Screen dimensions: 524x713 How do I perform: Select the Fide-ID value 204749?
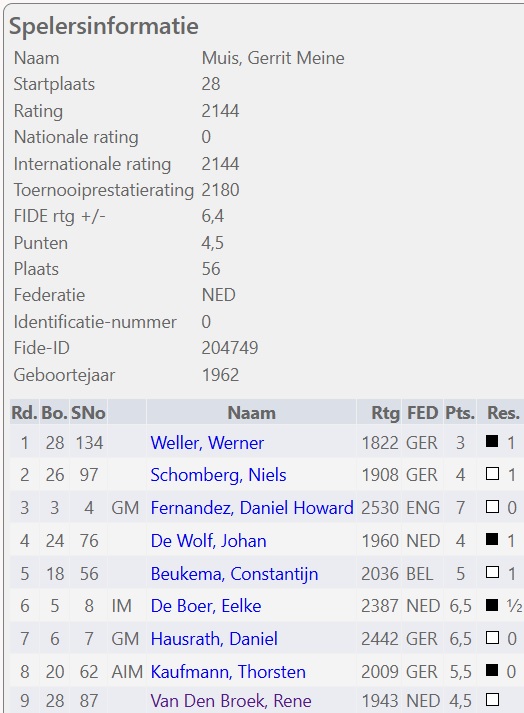tap(230, 348)
